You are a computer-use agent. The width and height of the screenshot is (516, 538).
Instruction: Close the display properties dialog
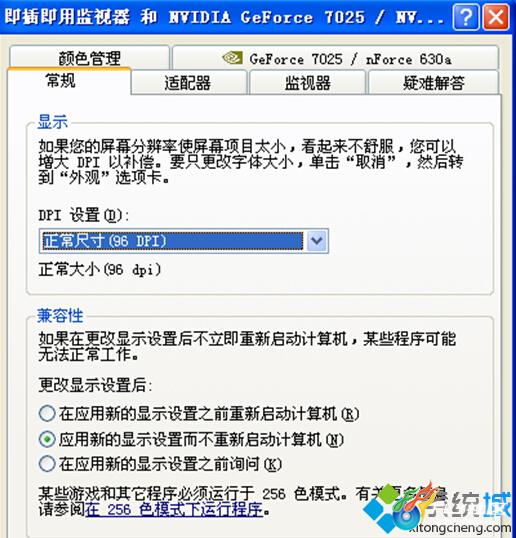(495, 17)
